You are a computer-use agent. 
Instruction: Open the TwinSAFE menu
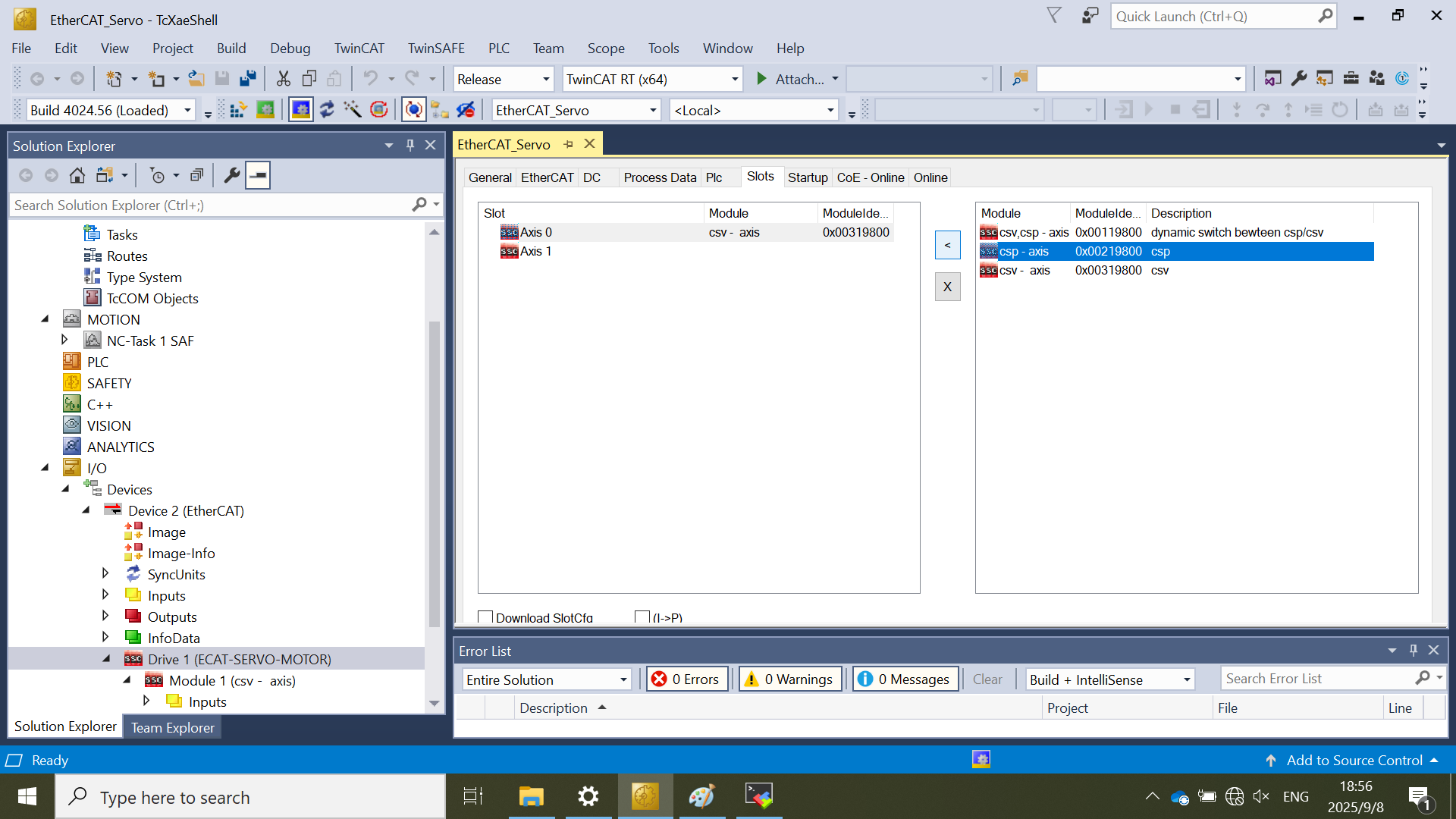[436, 49]
